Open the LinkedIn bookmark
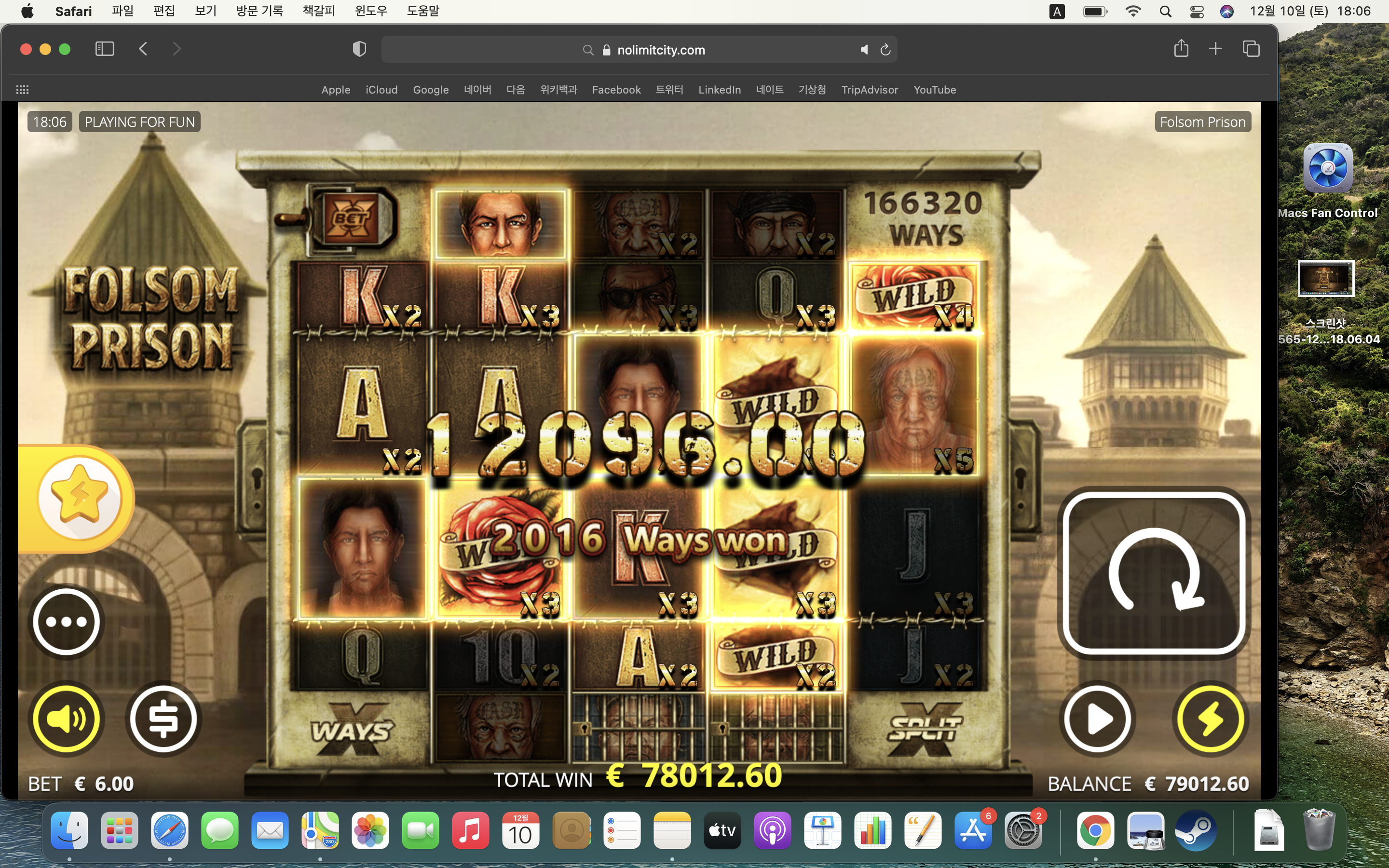This screenshot has height=868, width=1389. 720,90
